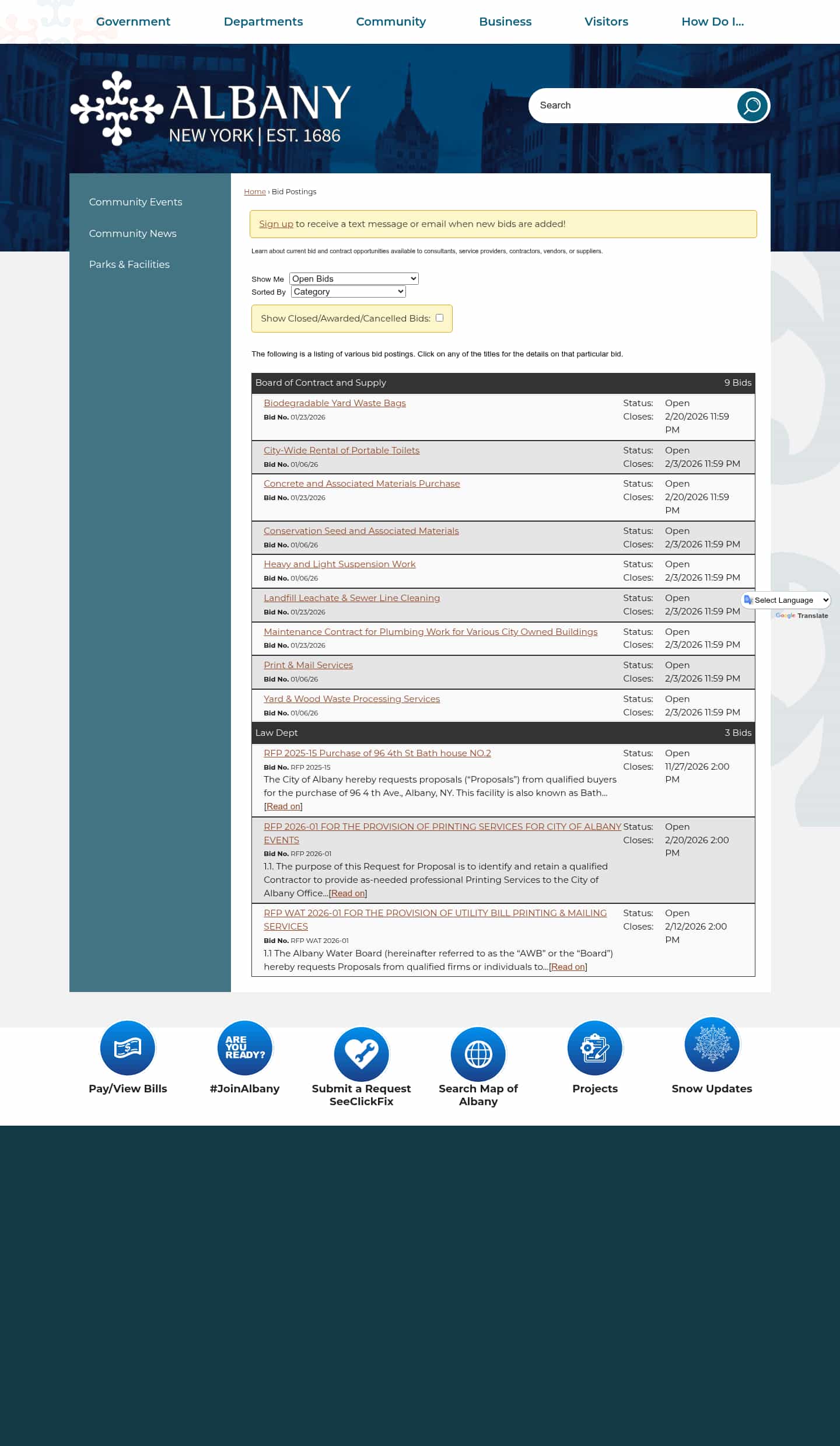
Task: Click the Projects label
Action: (x=595, y=1088)
